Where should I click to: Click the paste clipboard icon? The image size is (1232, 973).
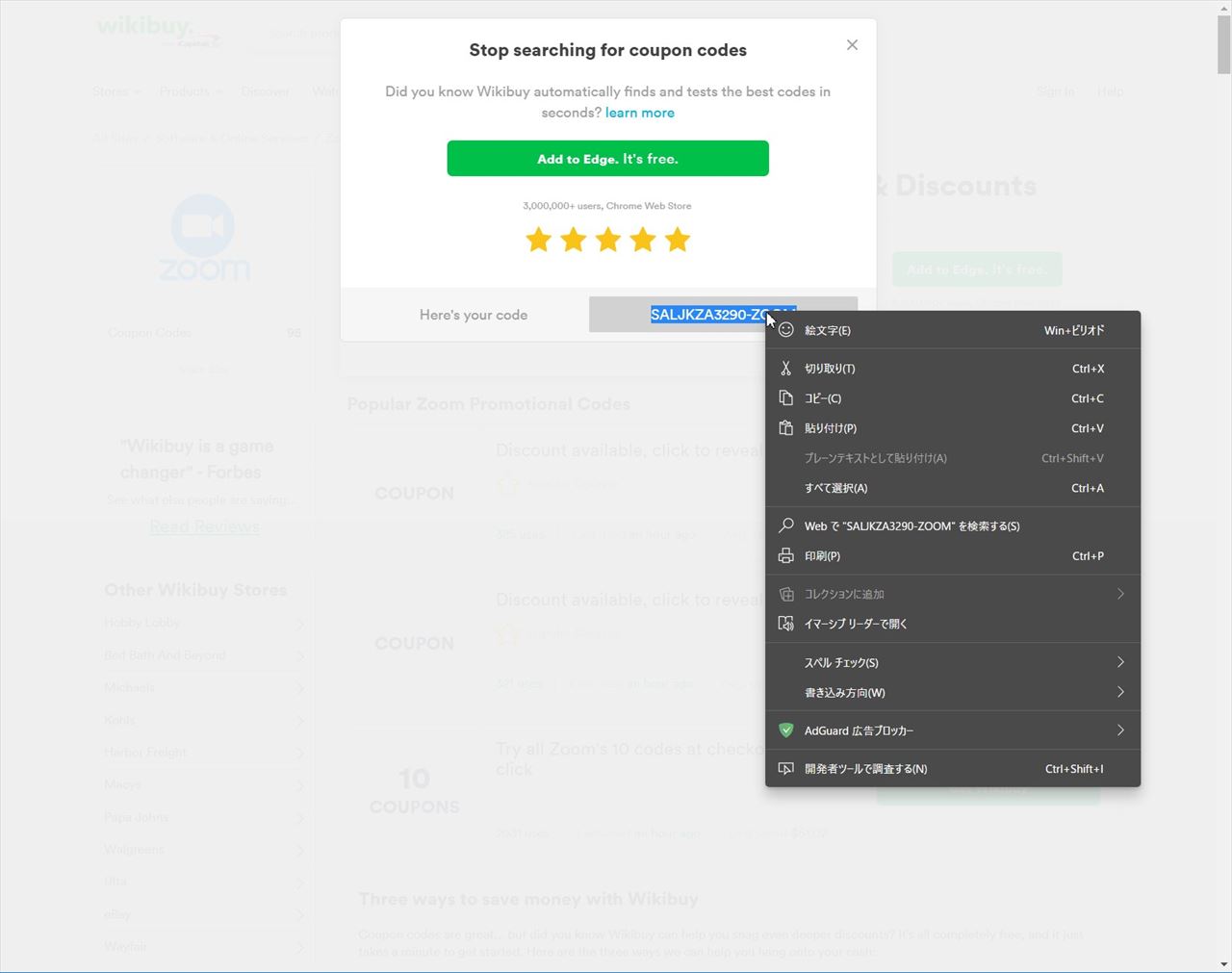[786, 428]
